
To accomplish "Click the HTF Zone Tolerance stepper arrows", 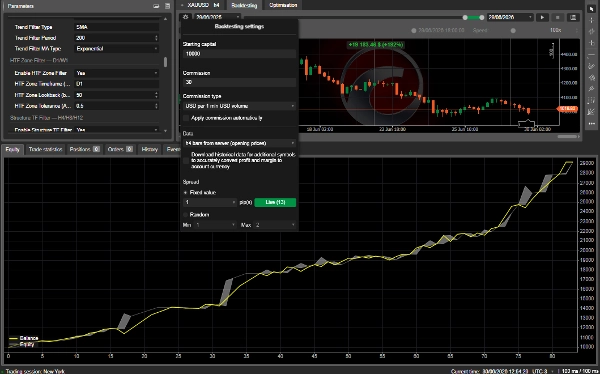I will (x=156, y=106).
